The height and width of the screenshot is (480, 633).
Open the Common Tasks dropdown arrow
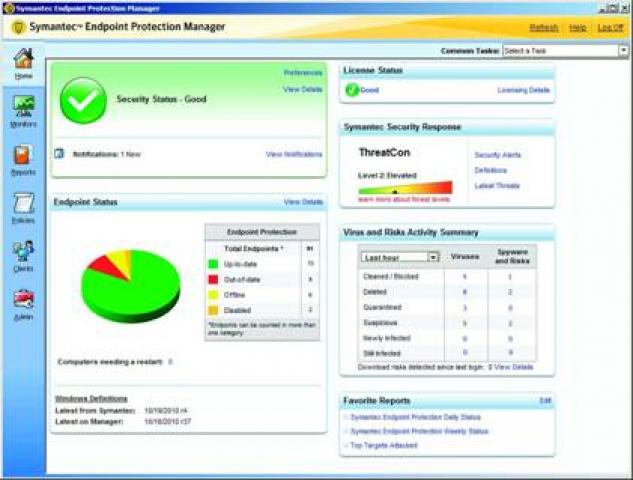(x=624, y=50)
